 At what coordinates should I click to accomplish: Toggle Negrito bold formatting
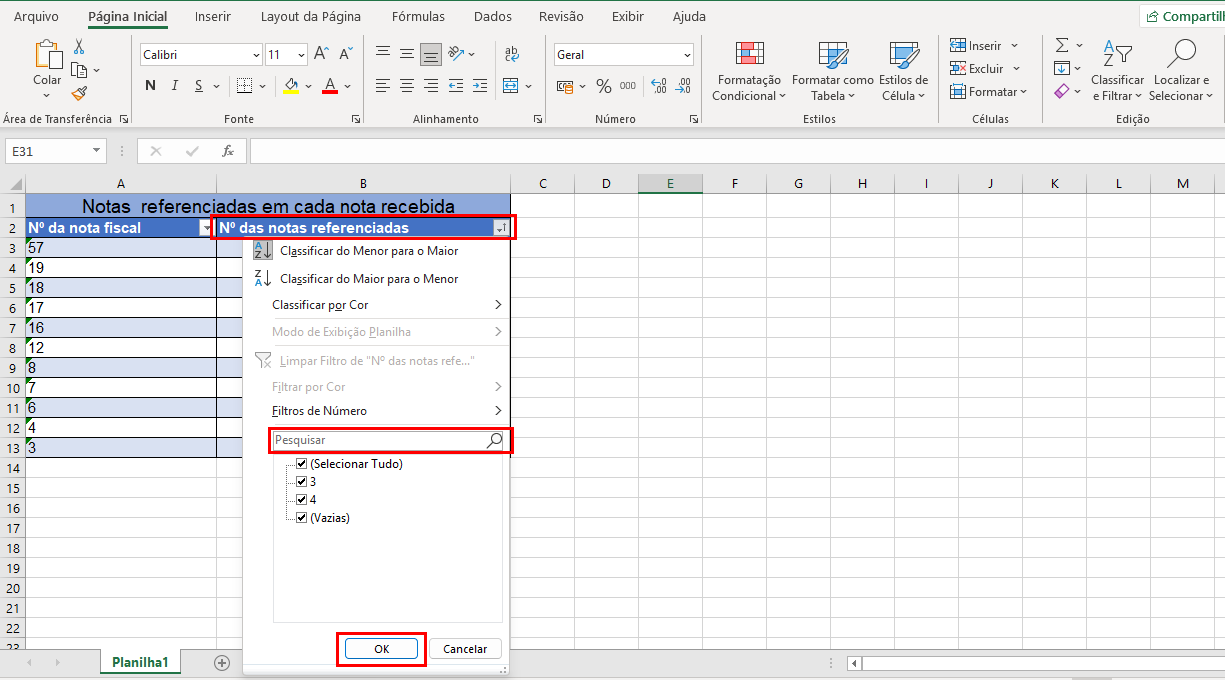pyautogui.click(x=151, y=85)
